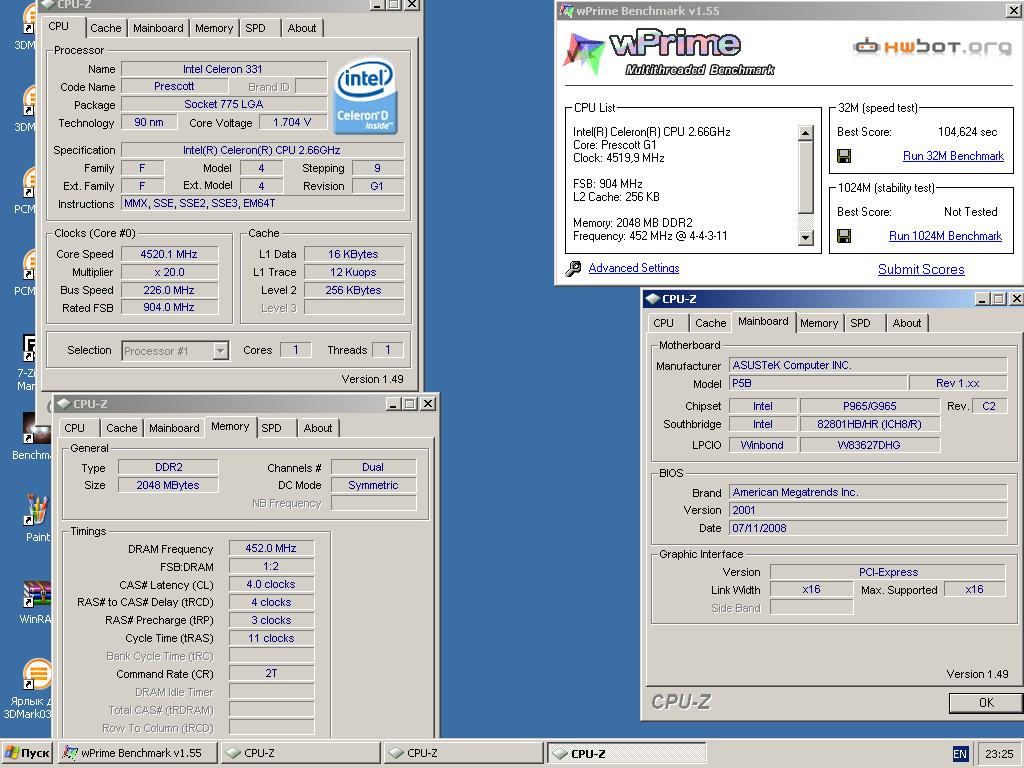
Task: Click the Advanced Settings wrench icon
Action: tap(573, 268)
